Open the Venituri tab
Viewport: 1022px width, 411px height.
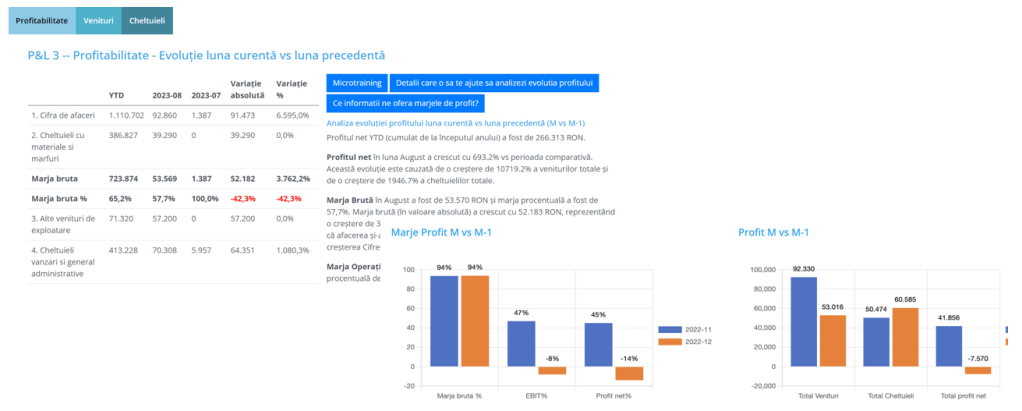click(x=98, y=20)
